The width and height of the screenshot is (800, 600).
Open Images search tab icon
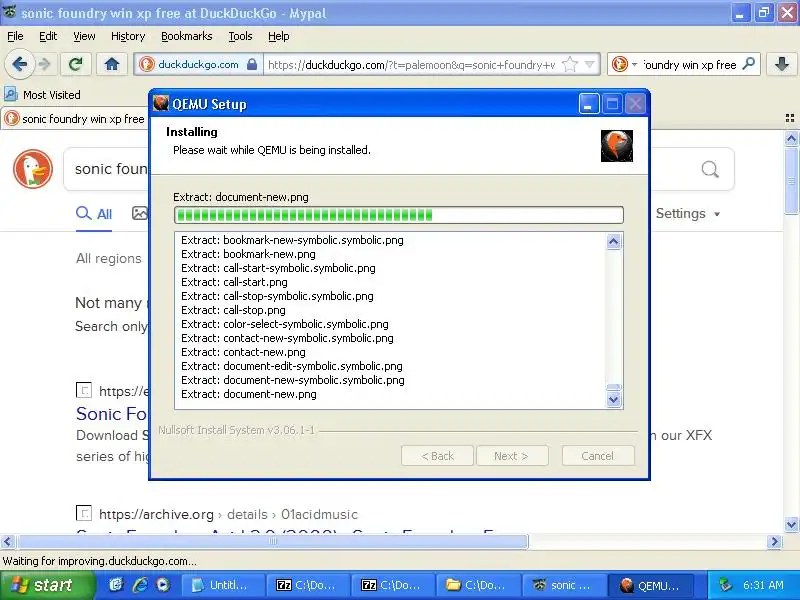tap(139, 213)
